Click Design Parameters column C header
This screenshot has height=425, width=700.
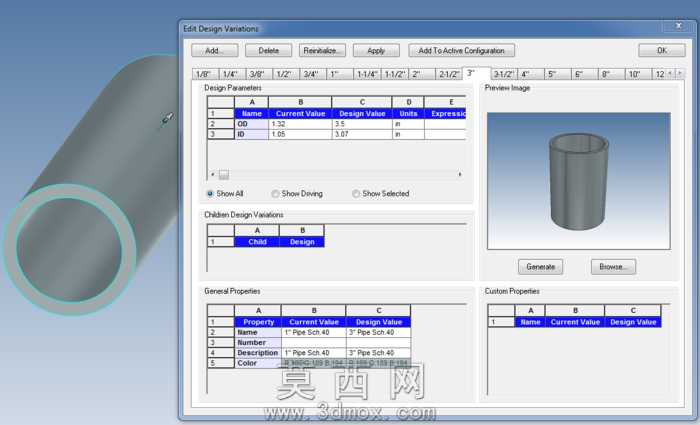click(362, 102)
